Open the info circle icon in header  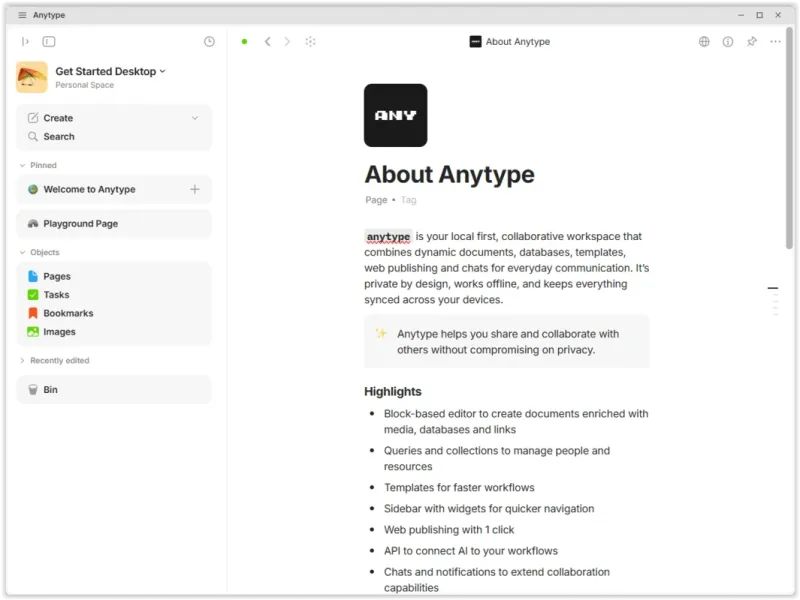click(x=728, y=41)
